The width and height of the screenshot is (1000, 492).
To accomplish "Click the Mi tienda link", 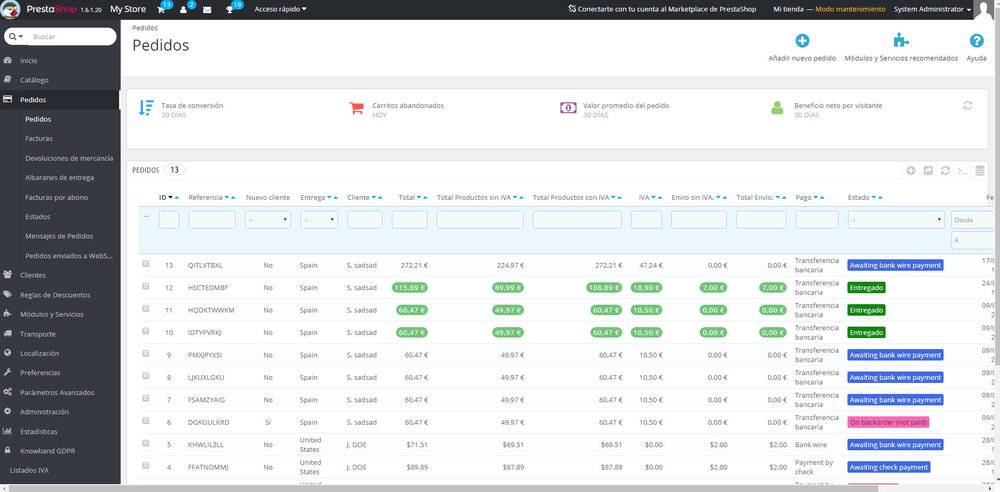I will 790,9.
